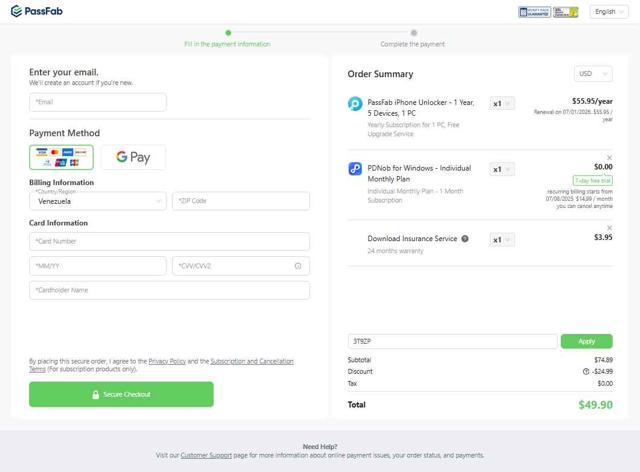640x472 pixels.
Task: Select the credit card payment method
Action: [61, 157]
